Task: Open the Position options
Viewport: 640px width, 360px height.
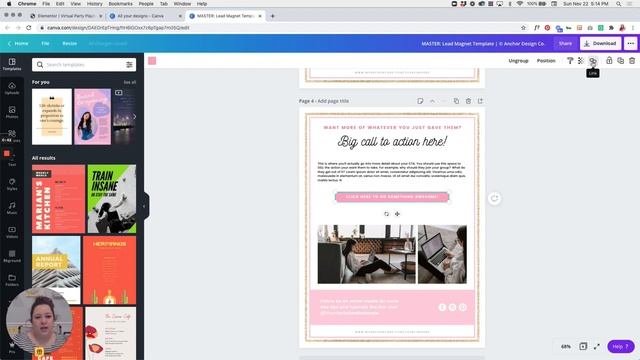Action: (546, 60)
